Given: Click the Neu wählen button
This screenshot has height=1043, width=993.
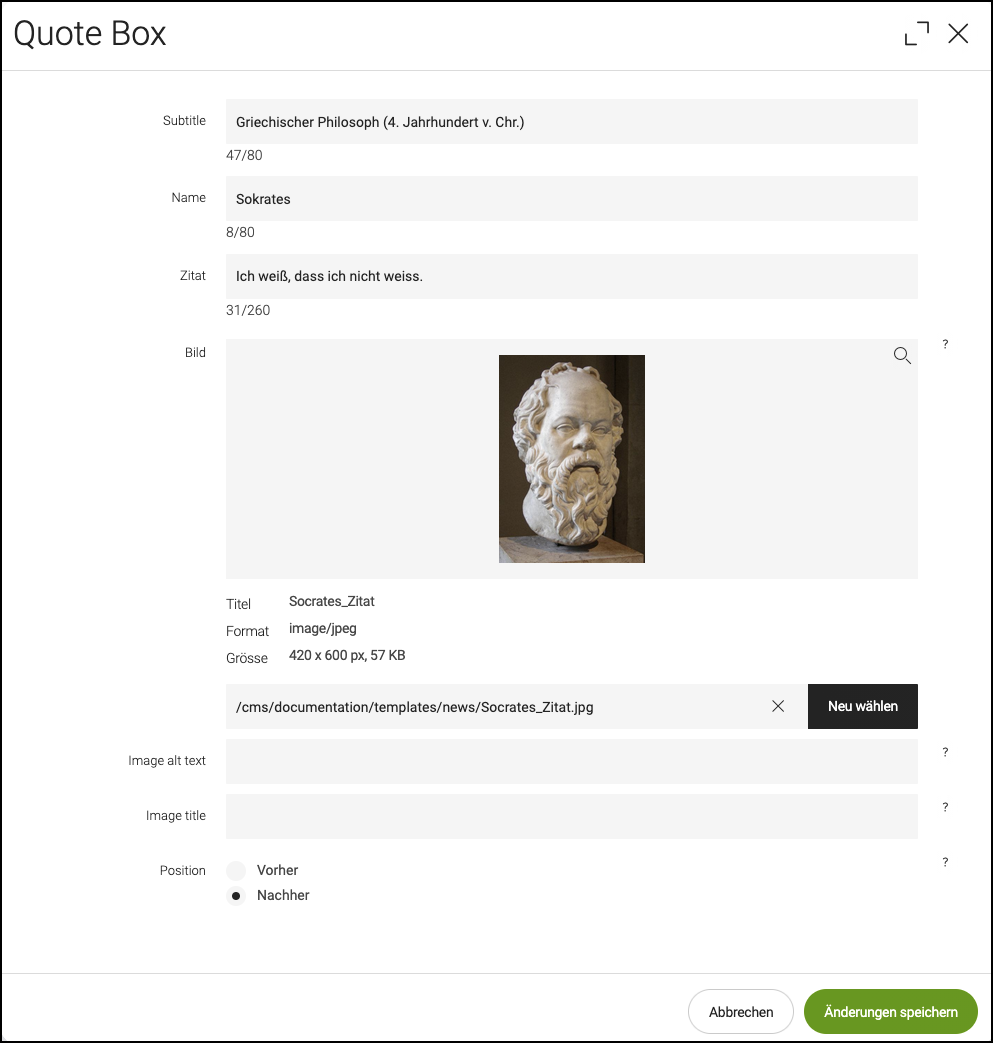Looking at the screenshot, I should (x=863, y=706).
